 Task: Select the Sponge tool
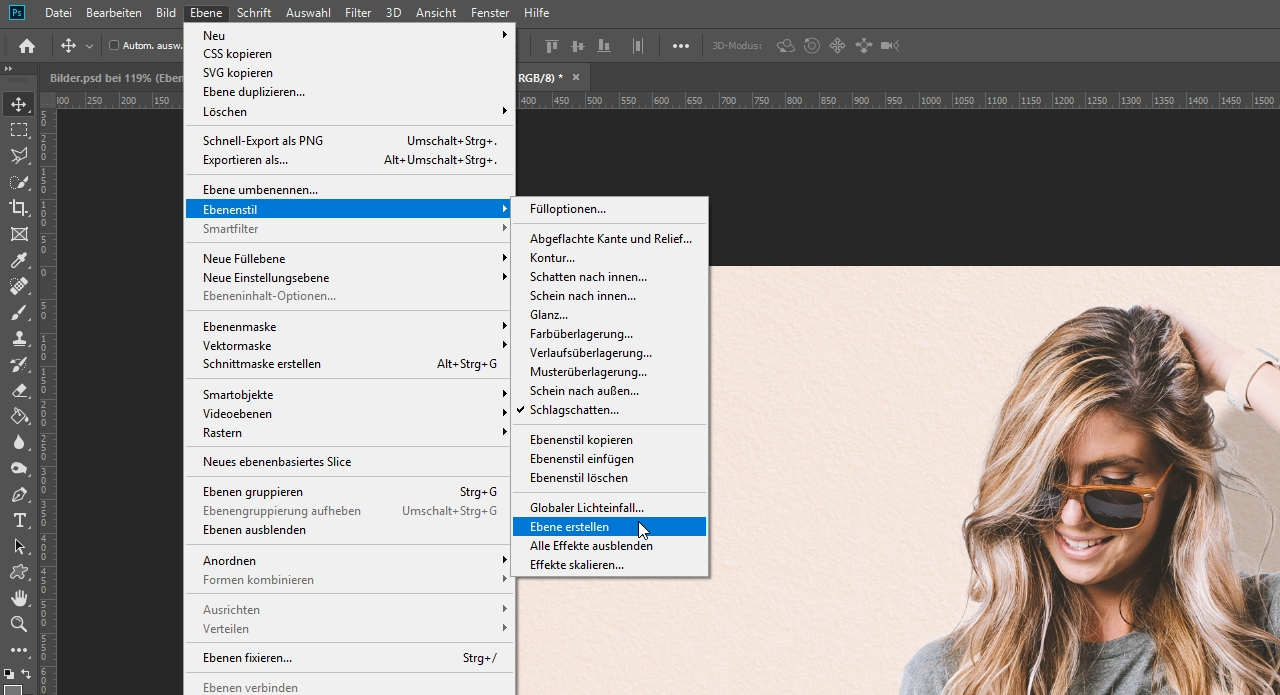(19, 468)
